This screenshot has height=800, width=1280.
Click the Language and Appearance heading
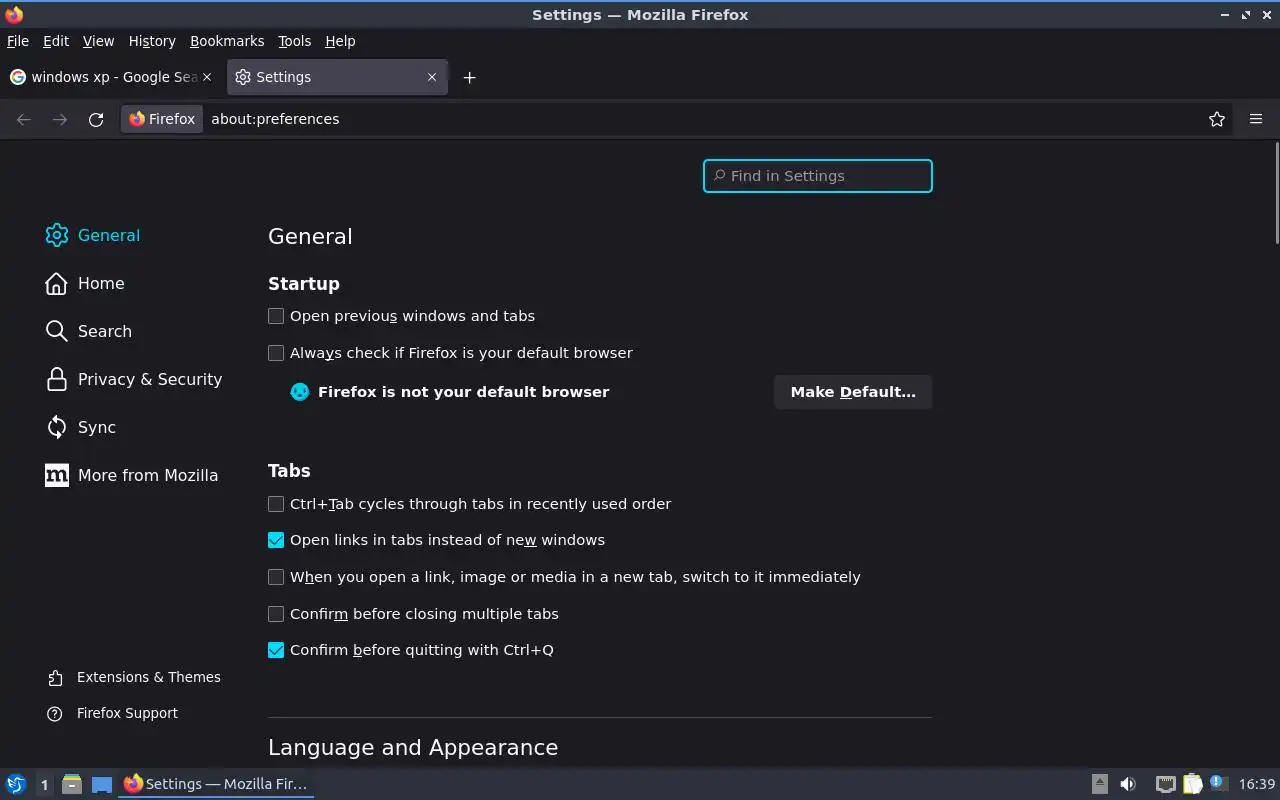(x=413, y=748)
